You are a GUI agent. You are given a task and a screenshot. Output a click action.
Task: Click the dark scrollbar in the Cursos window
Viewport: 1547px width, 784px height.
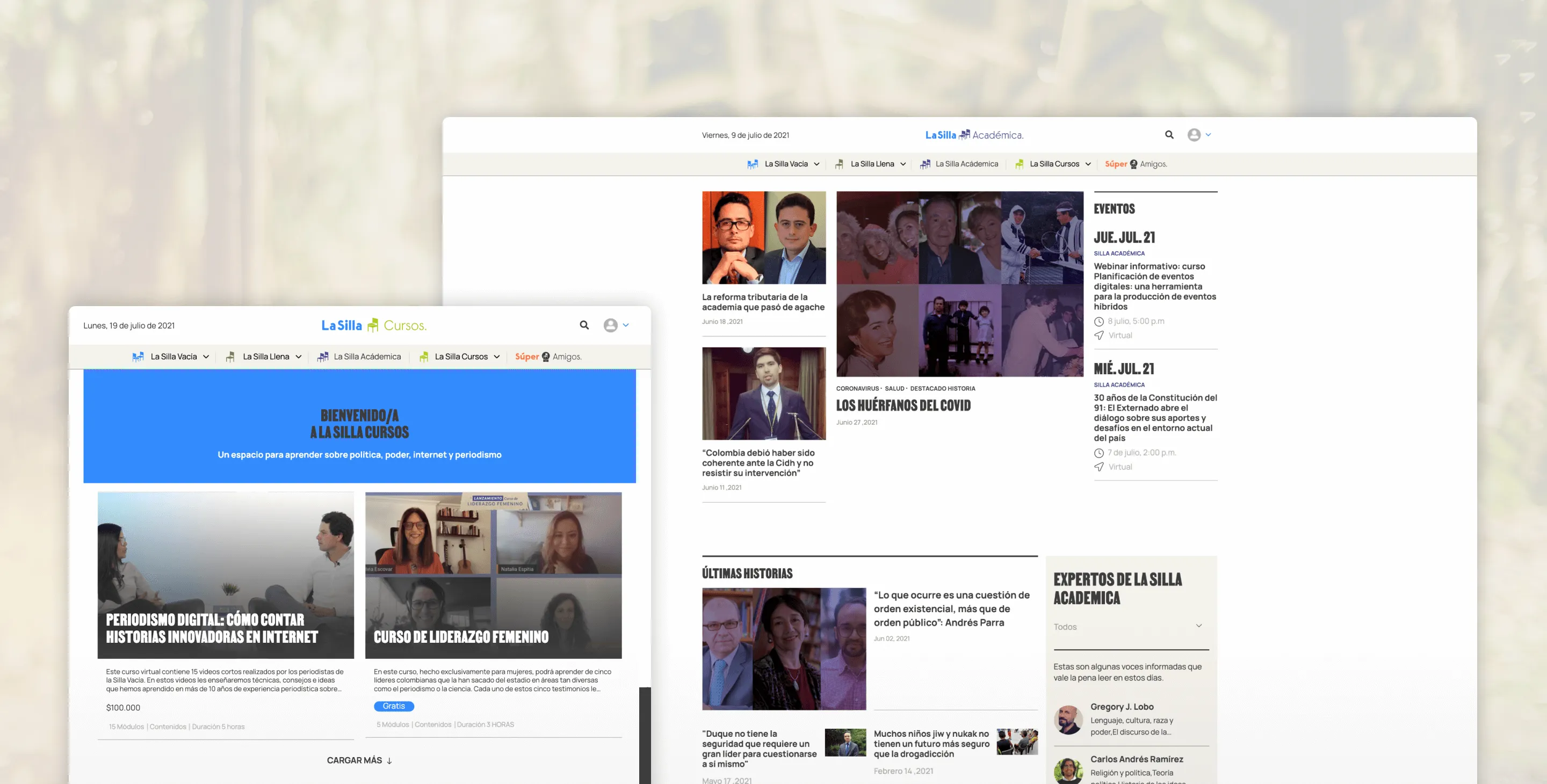645,735
